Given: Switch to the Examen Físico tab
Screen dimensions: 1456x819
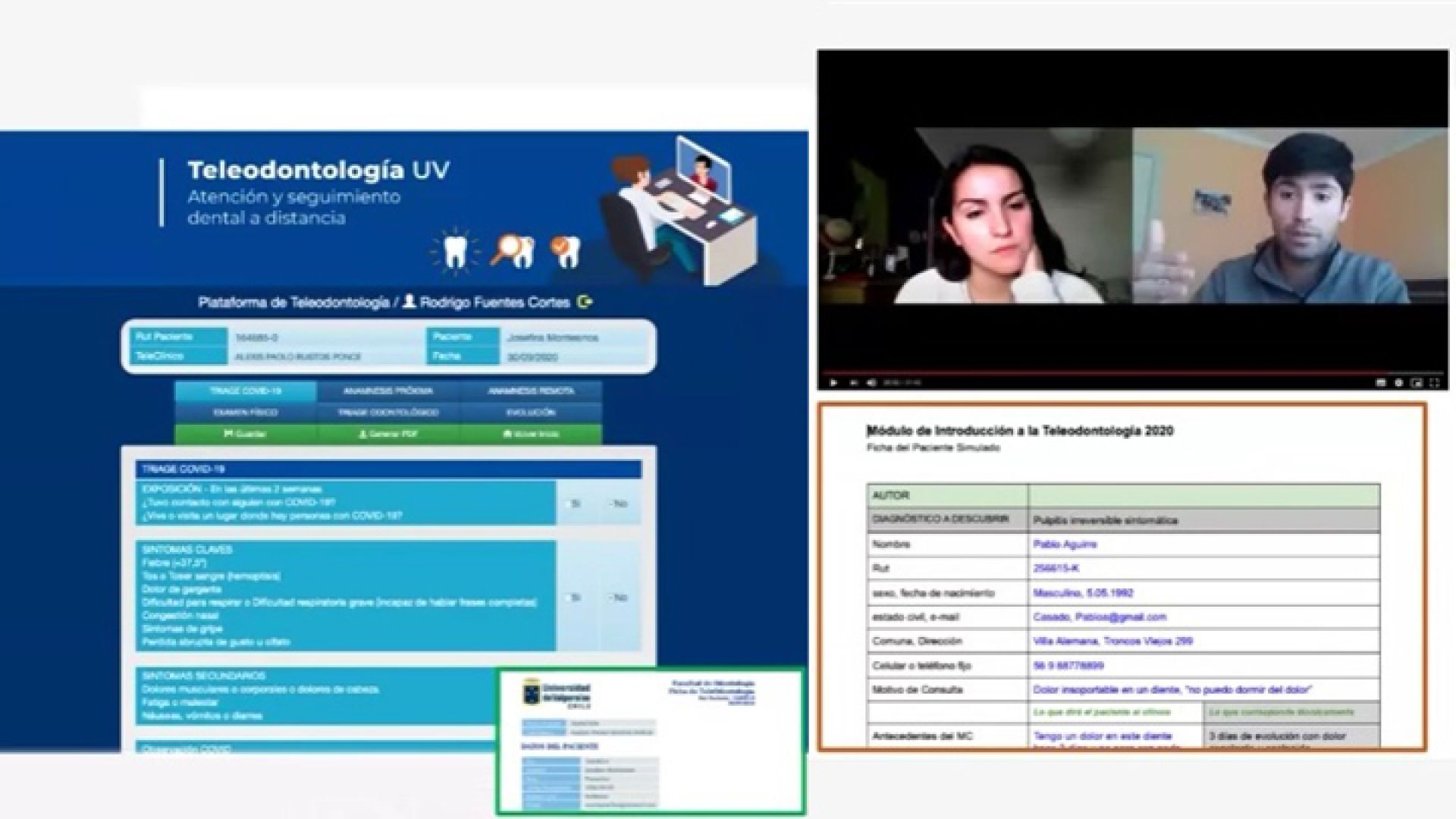Looking at the screenshot, I should (x=245, y=413).
